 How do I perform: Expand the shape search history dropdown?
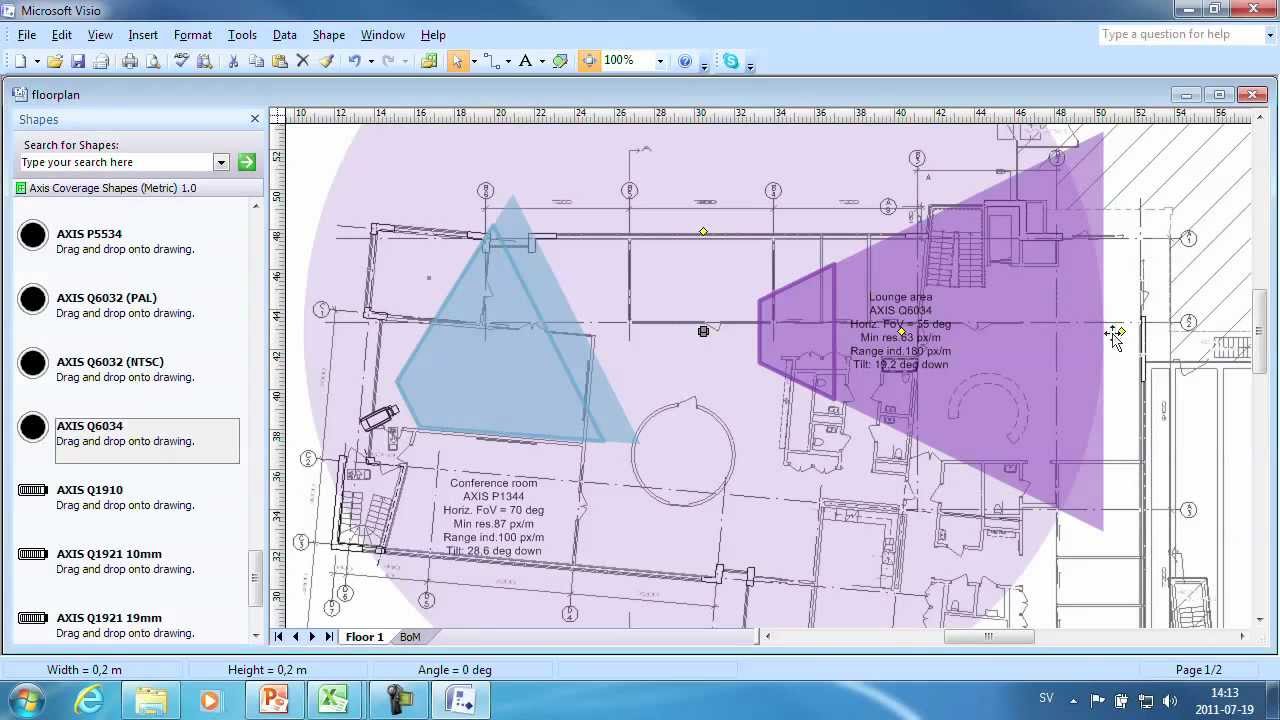coord(221,162)
